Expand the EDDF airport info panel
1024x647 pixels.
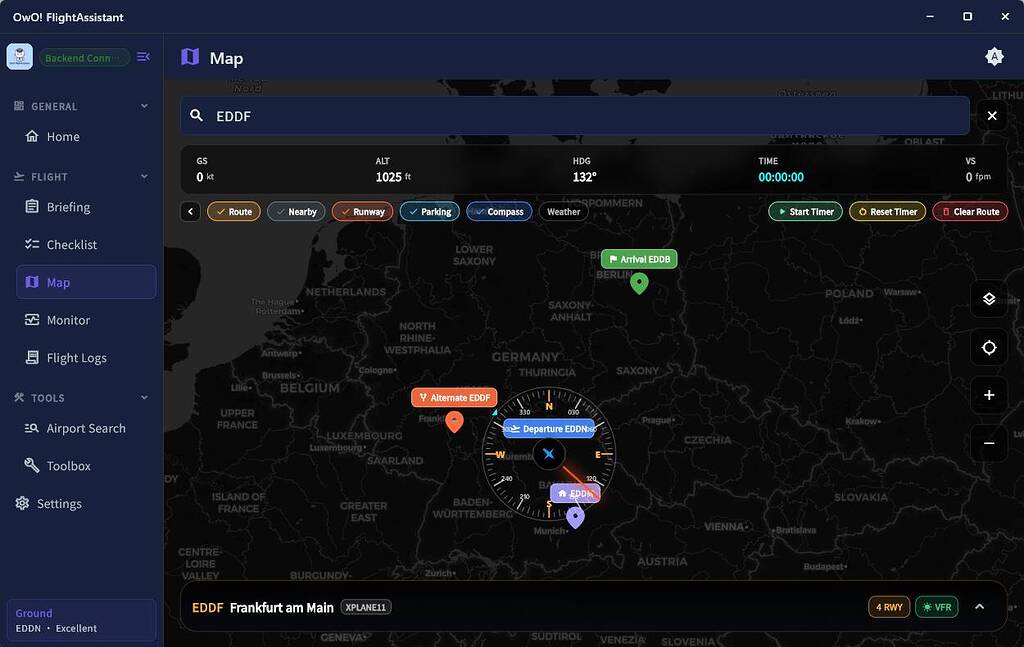(x=980, y=607)
